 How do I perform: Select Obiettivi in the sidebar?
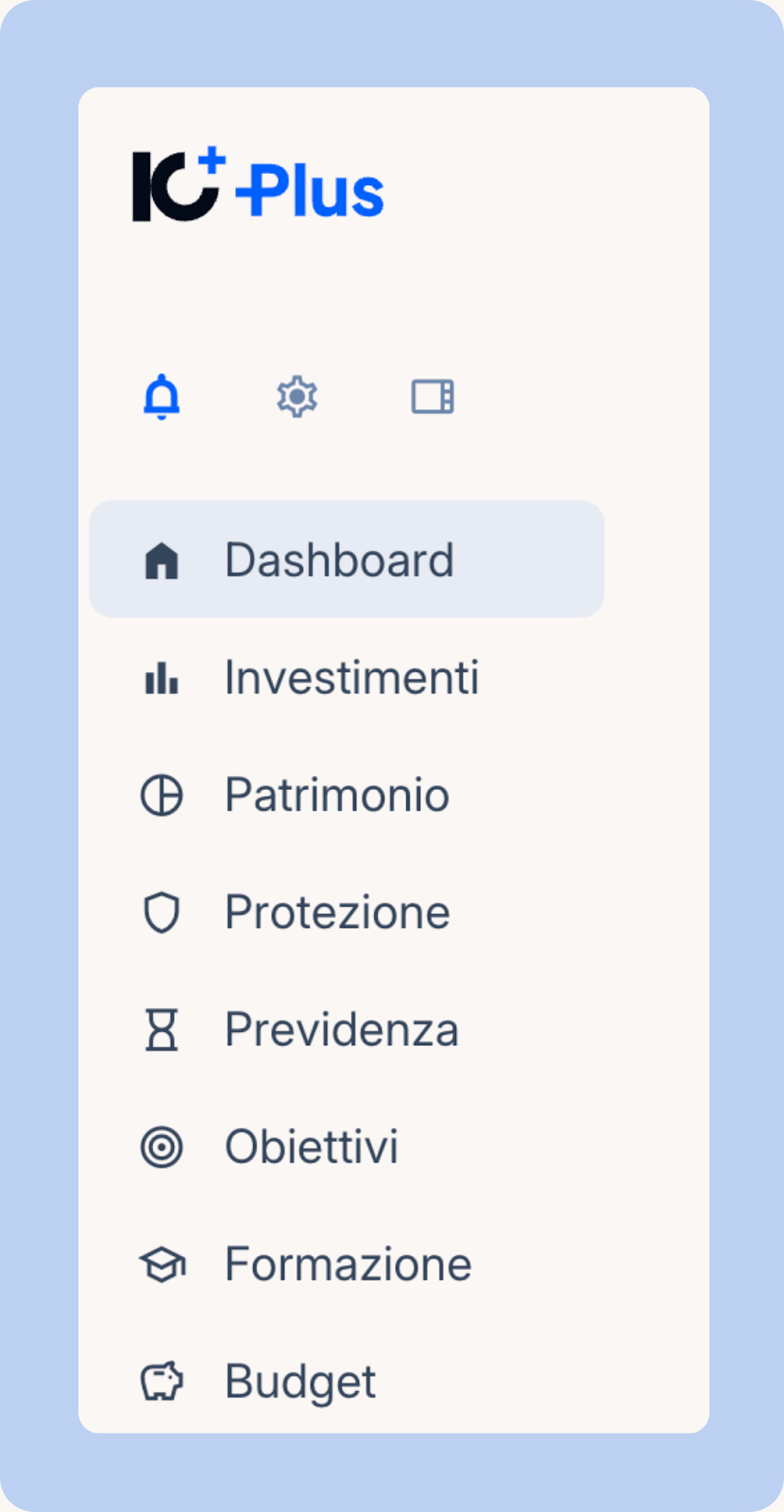tap(312, 1147)
